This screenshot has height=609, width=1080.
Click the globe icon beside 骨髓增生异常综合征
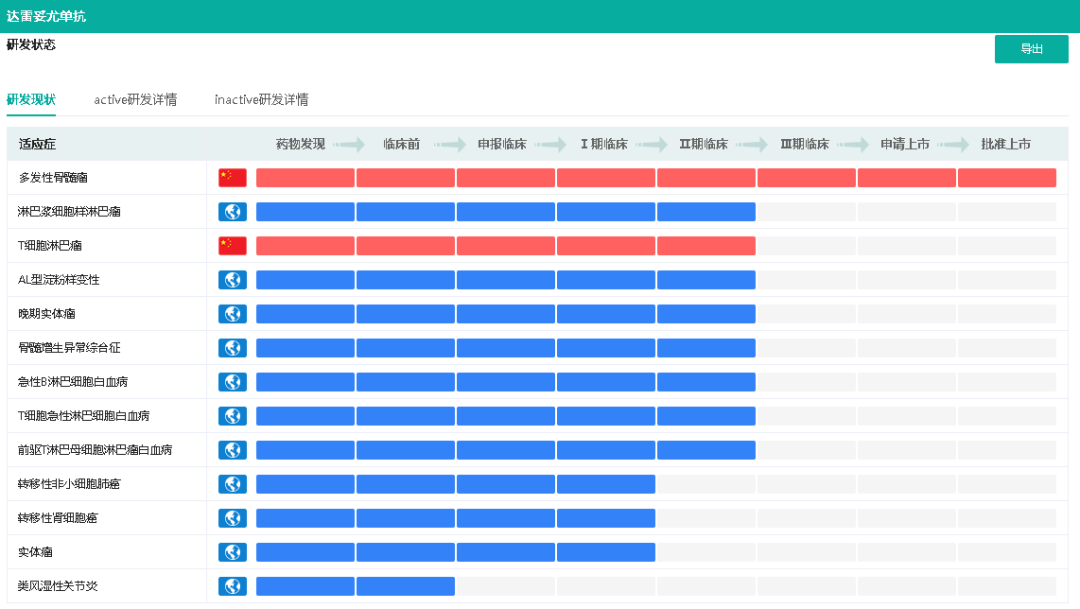point(232,348)
